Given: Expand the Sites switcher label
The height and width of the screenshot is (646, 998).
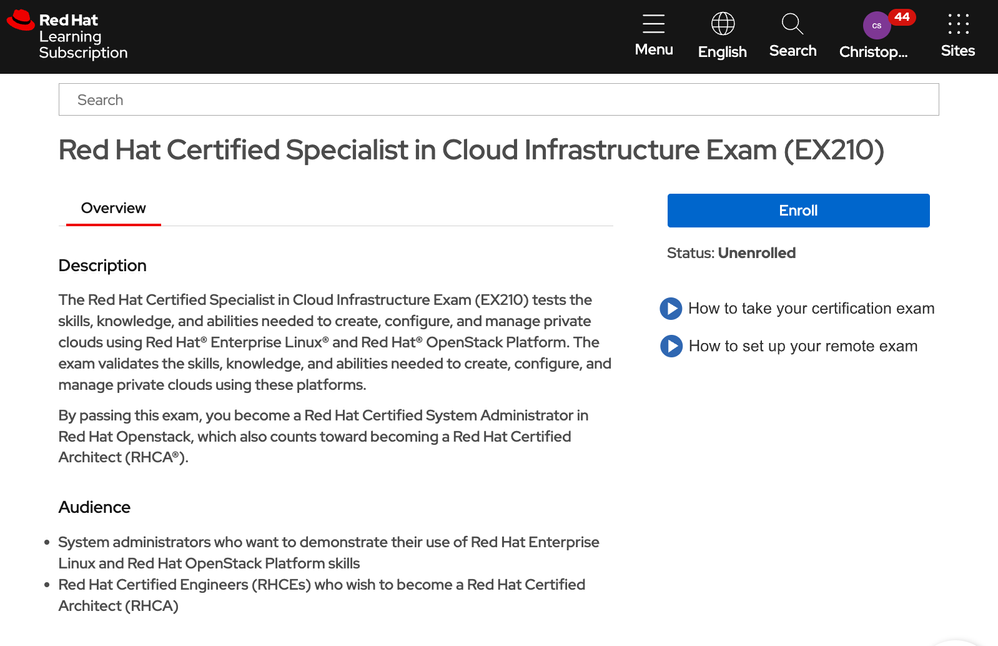Looking at the screenshot, I should (957, 51).
